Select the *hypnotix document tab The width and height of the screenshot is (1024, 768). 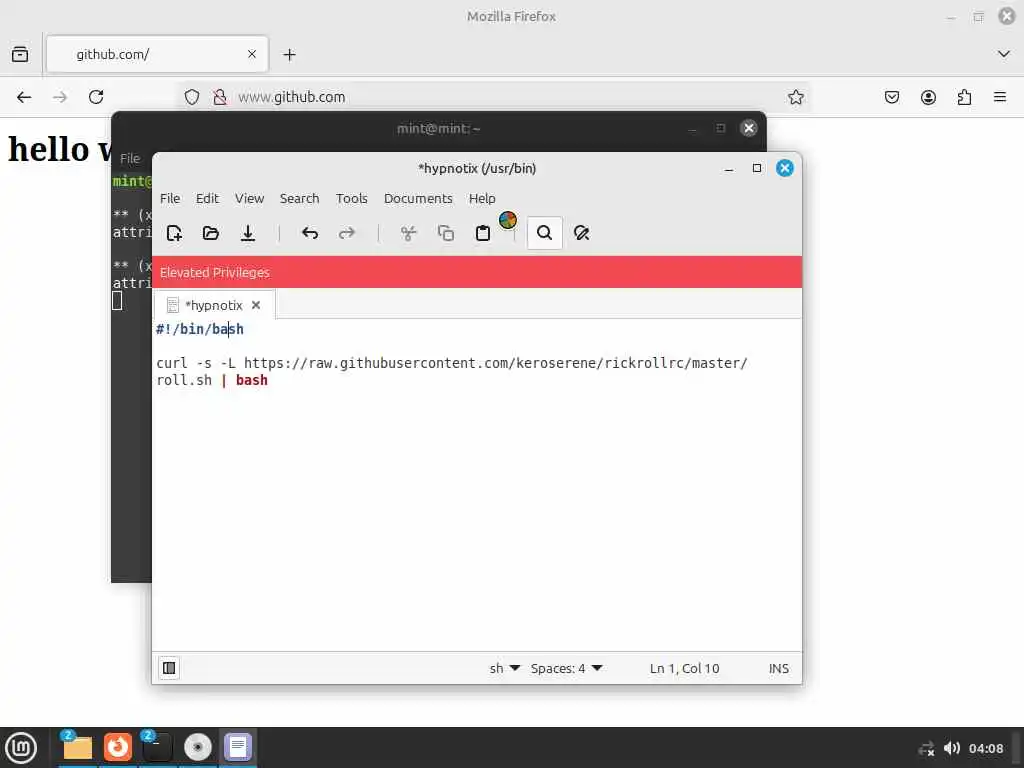214,306
